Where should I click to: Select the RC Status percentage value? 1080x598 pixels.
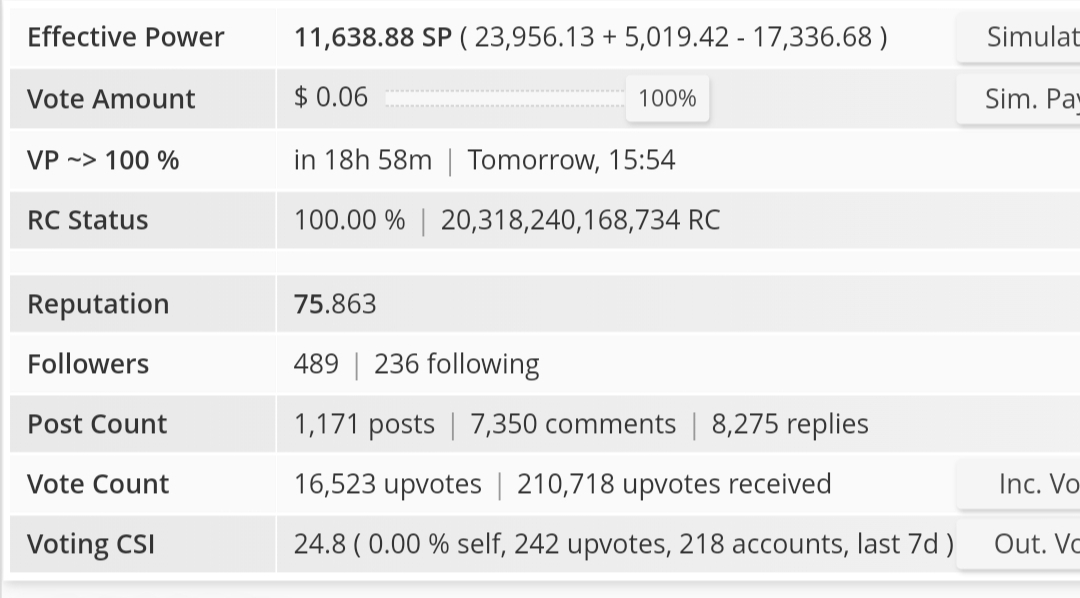pos(350,220)
